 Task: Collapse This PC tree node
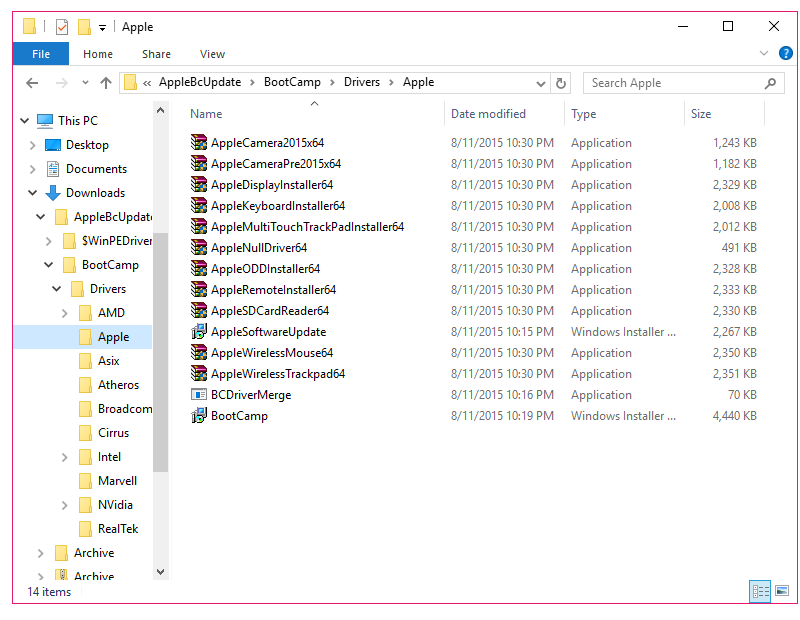[24, 120]
